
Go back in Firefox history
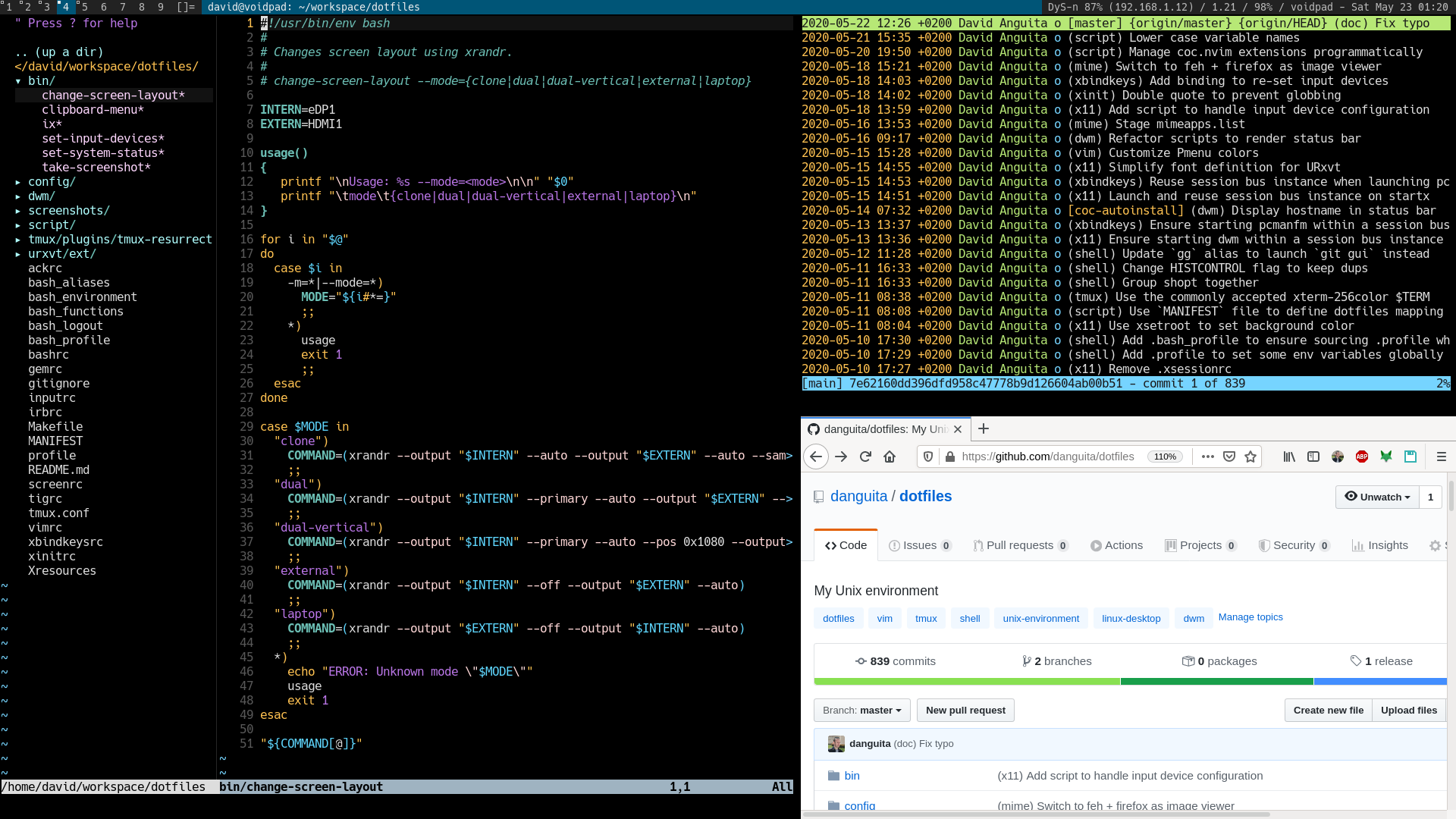point(816,457)
